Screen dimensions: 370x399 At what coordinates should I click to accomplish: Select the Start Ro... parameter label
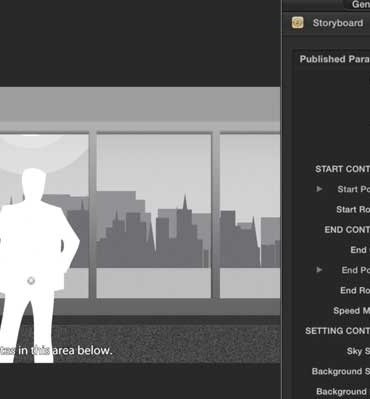pyautogui.click(x=353, y=209)
